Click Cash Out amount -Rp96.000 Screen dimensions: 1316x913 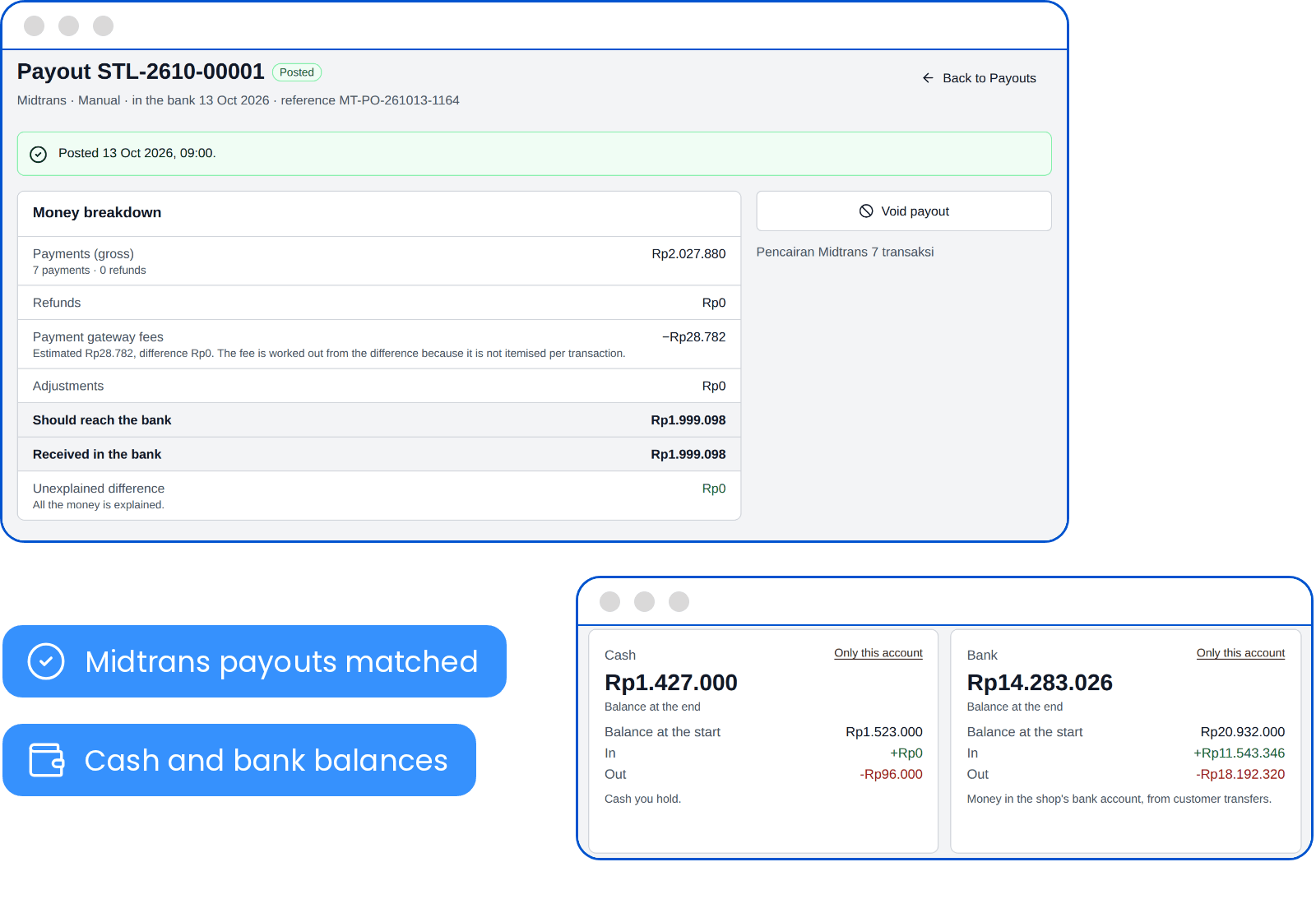coord(891,775)
